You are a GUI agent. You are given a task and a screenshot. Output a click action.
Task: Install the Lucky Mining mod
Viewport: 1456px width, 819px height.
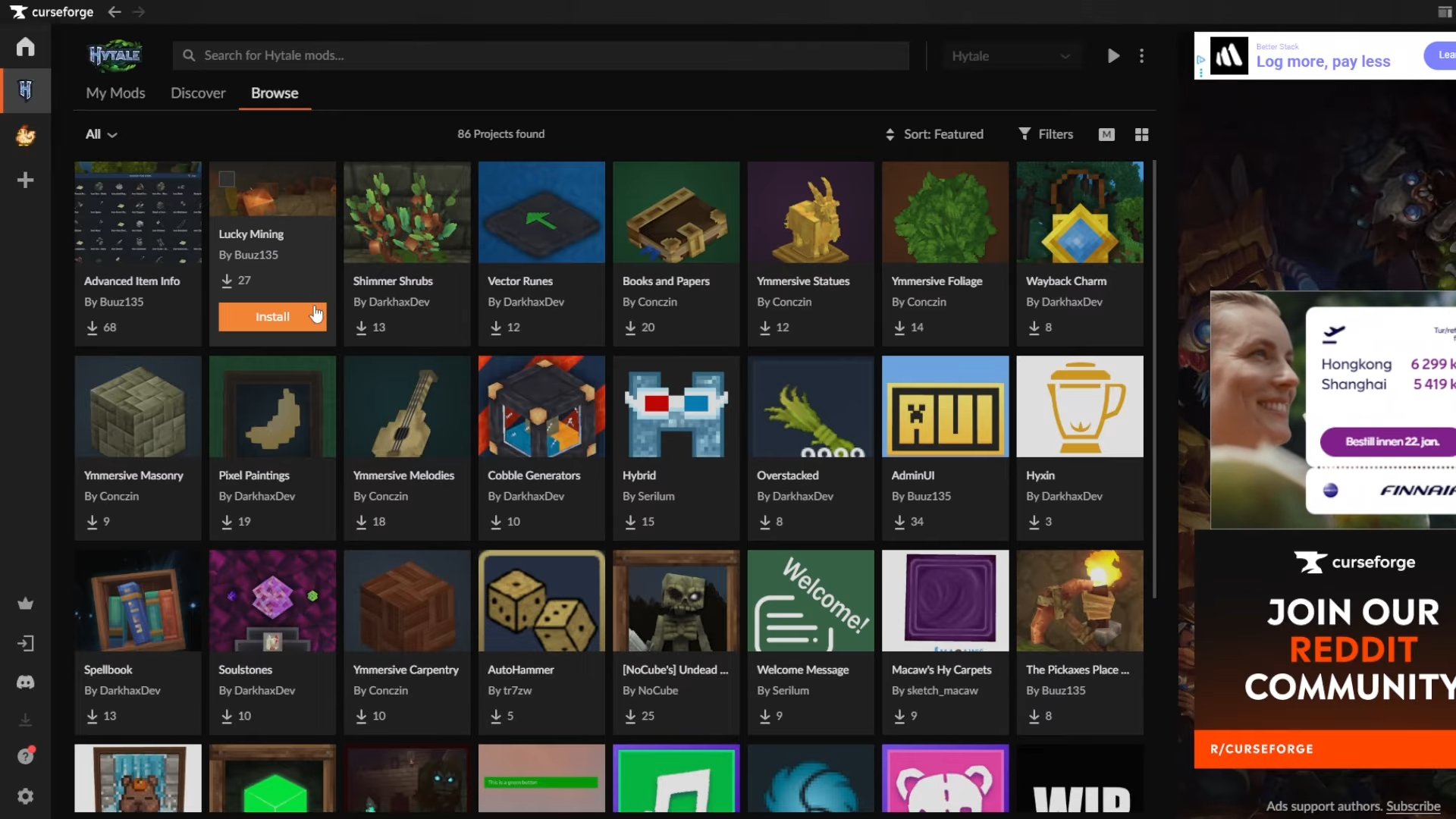(272, 317)
